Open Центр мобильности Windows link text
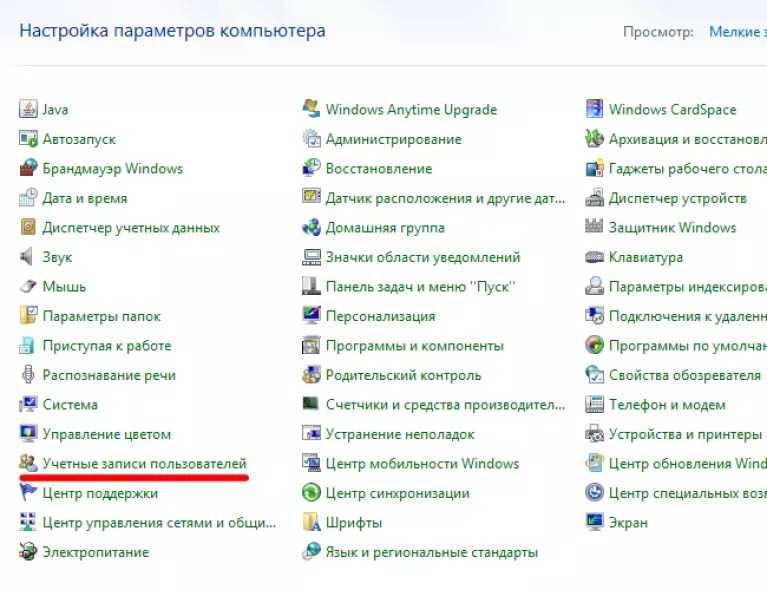767x590 pixels. coord(422,463)
